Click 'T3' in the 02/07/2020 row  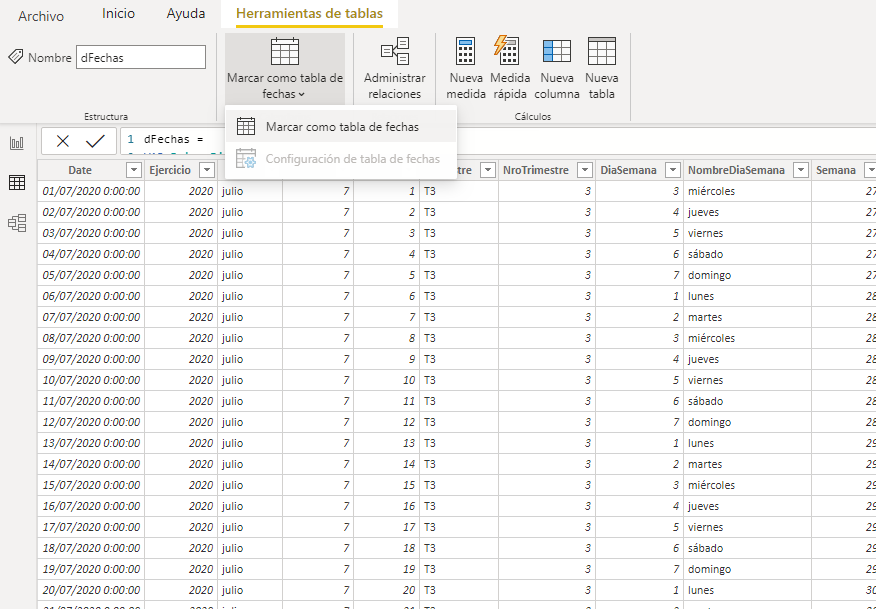tap(430, 212)
